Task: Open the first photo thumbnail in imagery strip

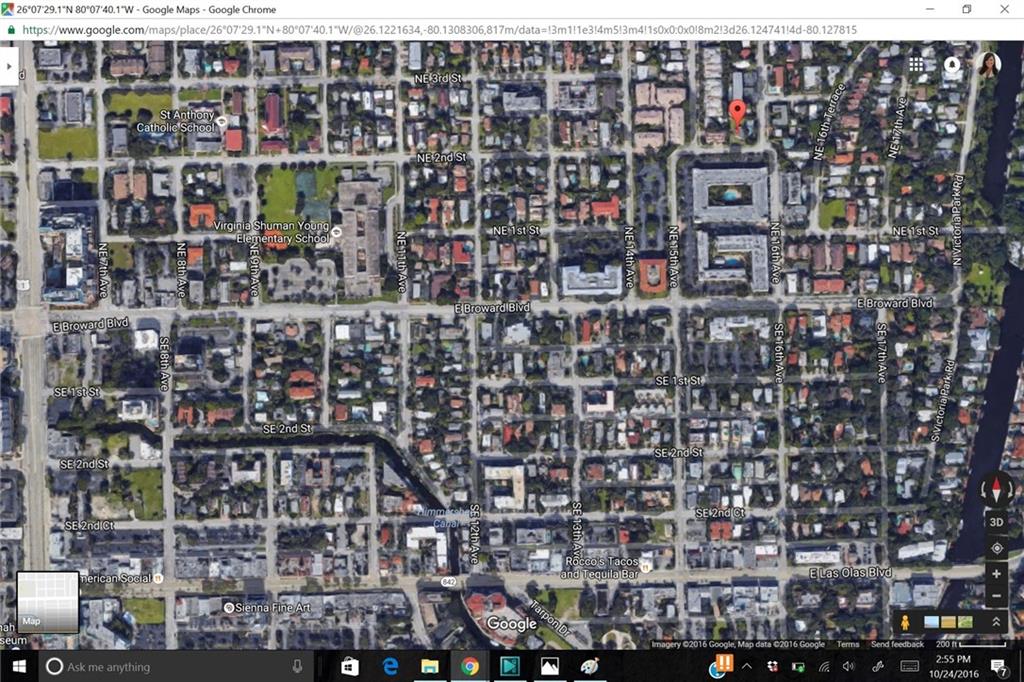Action: coord(932,622)
